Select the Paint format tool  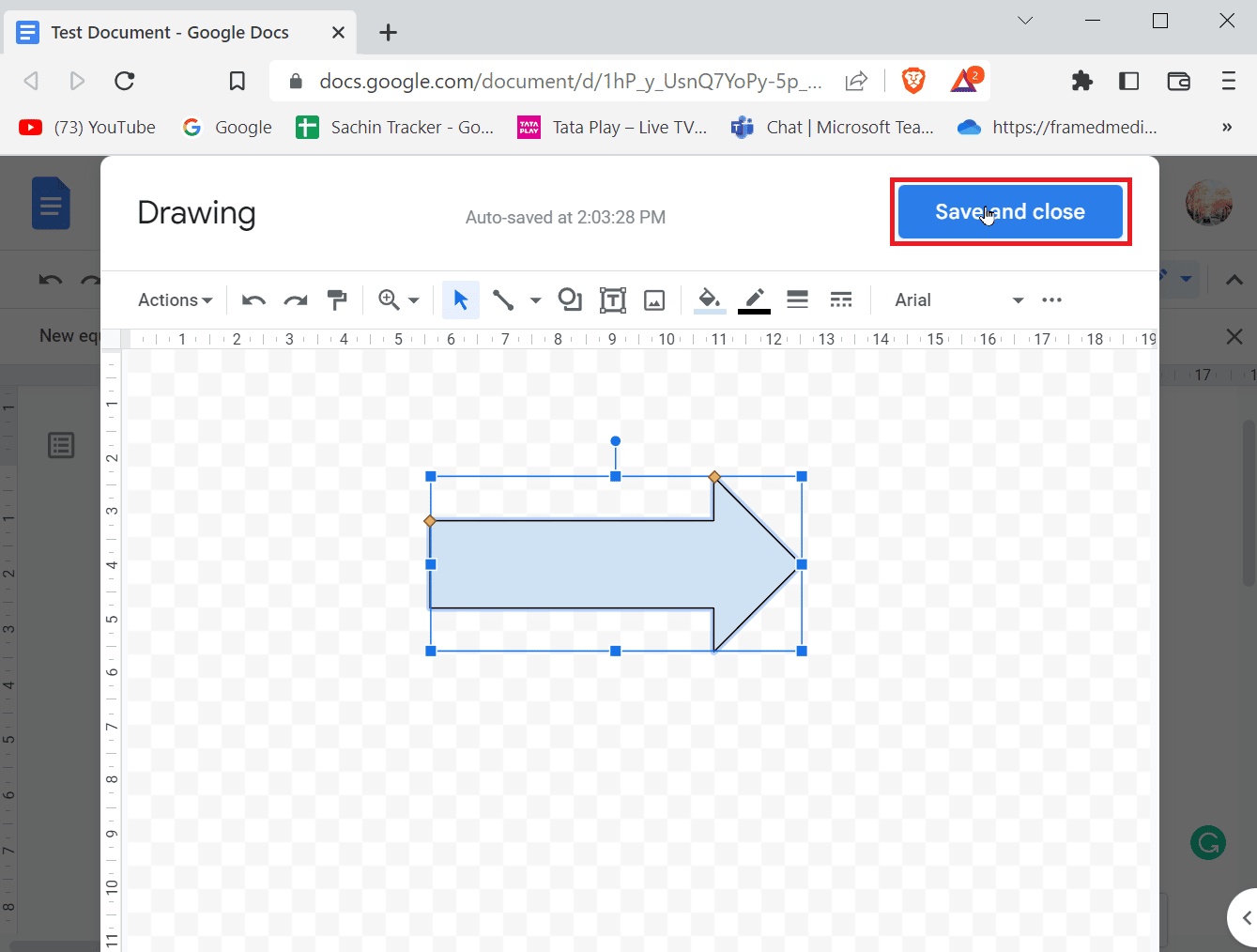click(x=337, y=299)
